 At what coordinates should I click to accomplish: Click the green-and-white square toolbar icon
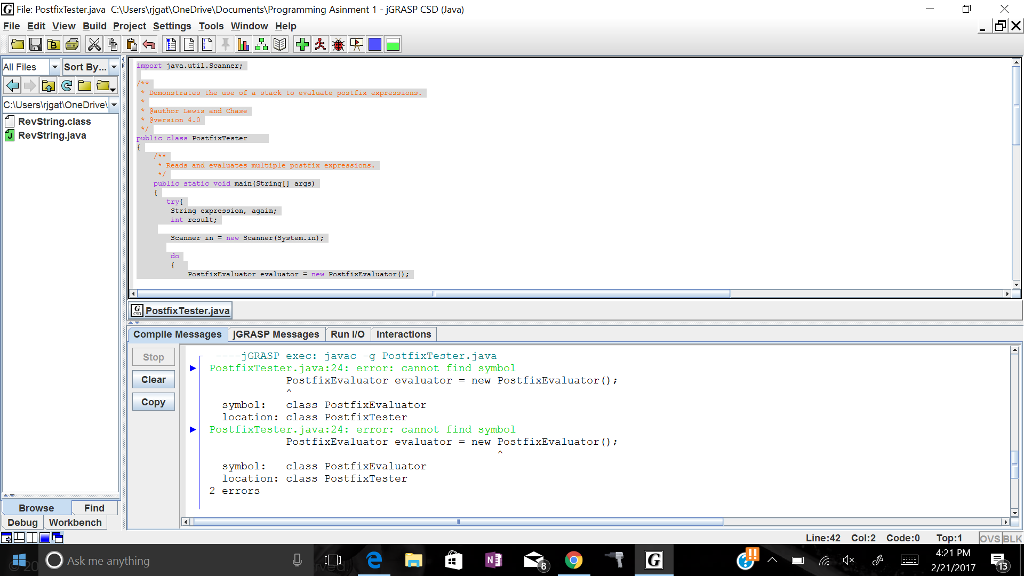(x=393, y=44)
